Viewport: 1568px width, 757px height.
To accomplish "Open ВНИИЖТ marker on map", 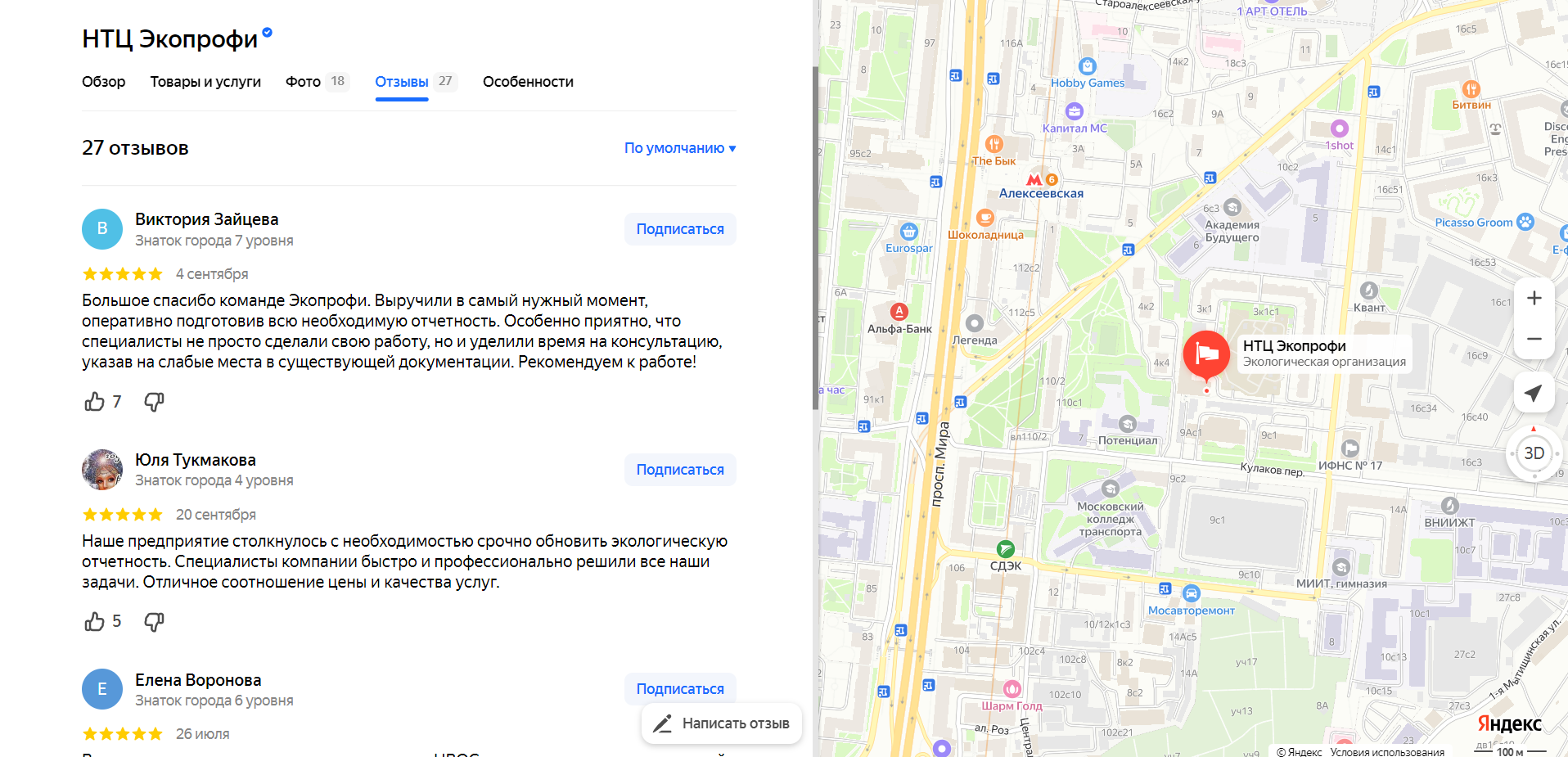I will coord(1449,506).
